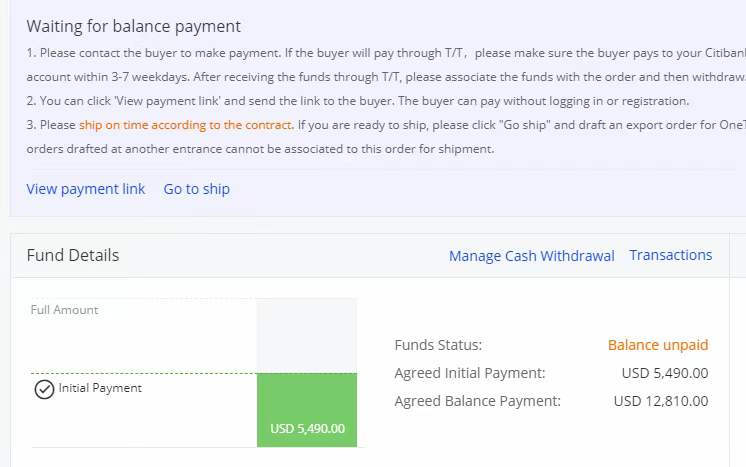This screenshot has height=467, width=746.
Task: Click the Initial Payment checkmark icon
Action: coord(44,389)
